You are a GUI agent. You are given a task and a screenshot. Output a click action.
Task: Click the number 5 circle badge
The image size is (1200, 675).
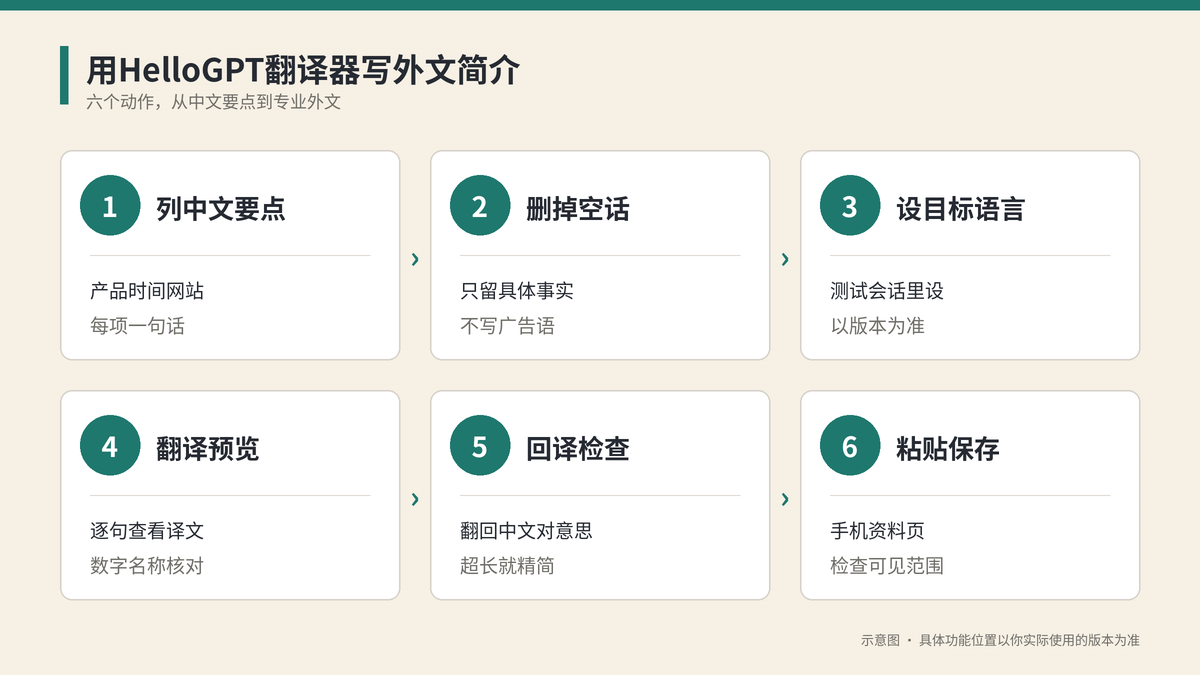pyautogui.click(x=480, y=446)
